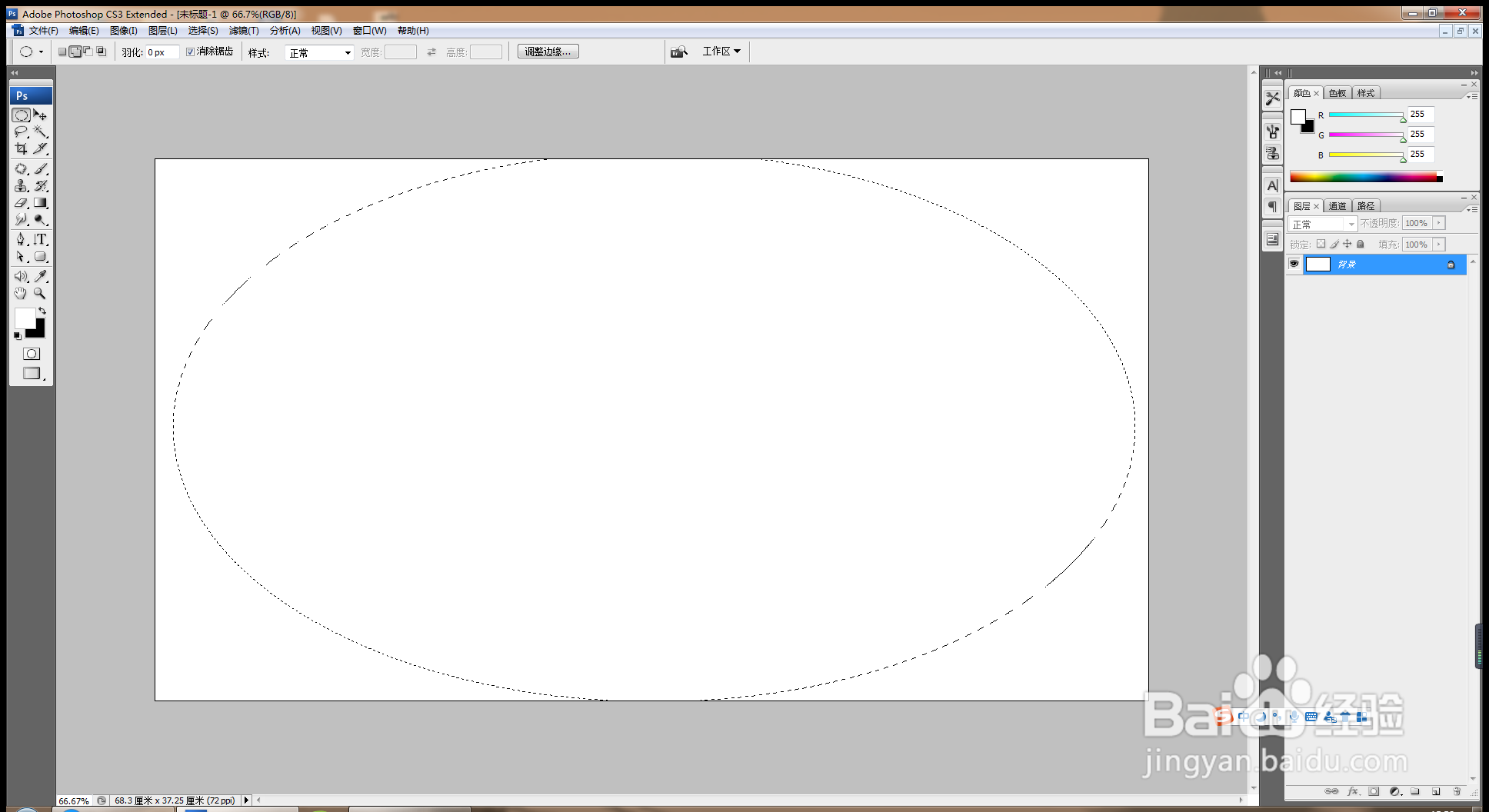The image size is (1489, 812).
Task: Toggle lock transparent pixels
Action: point(1321,244)
